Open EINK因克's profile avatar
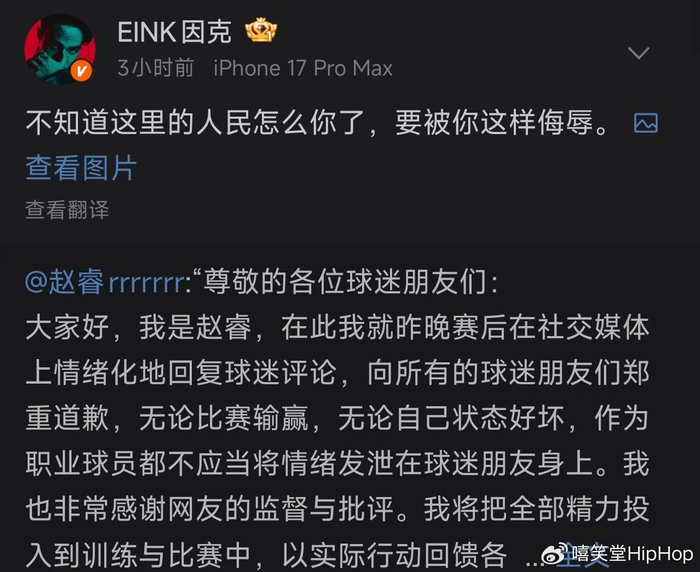This screenshot has height=572, width=700. coord(59,49)
